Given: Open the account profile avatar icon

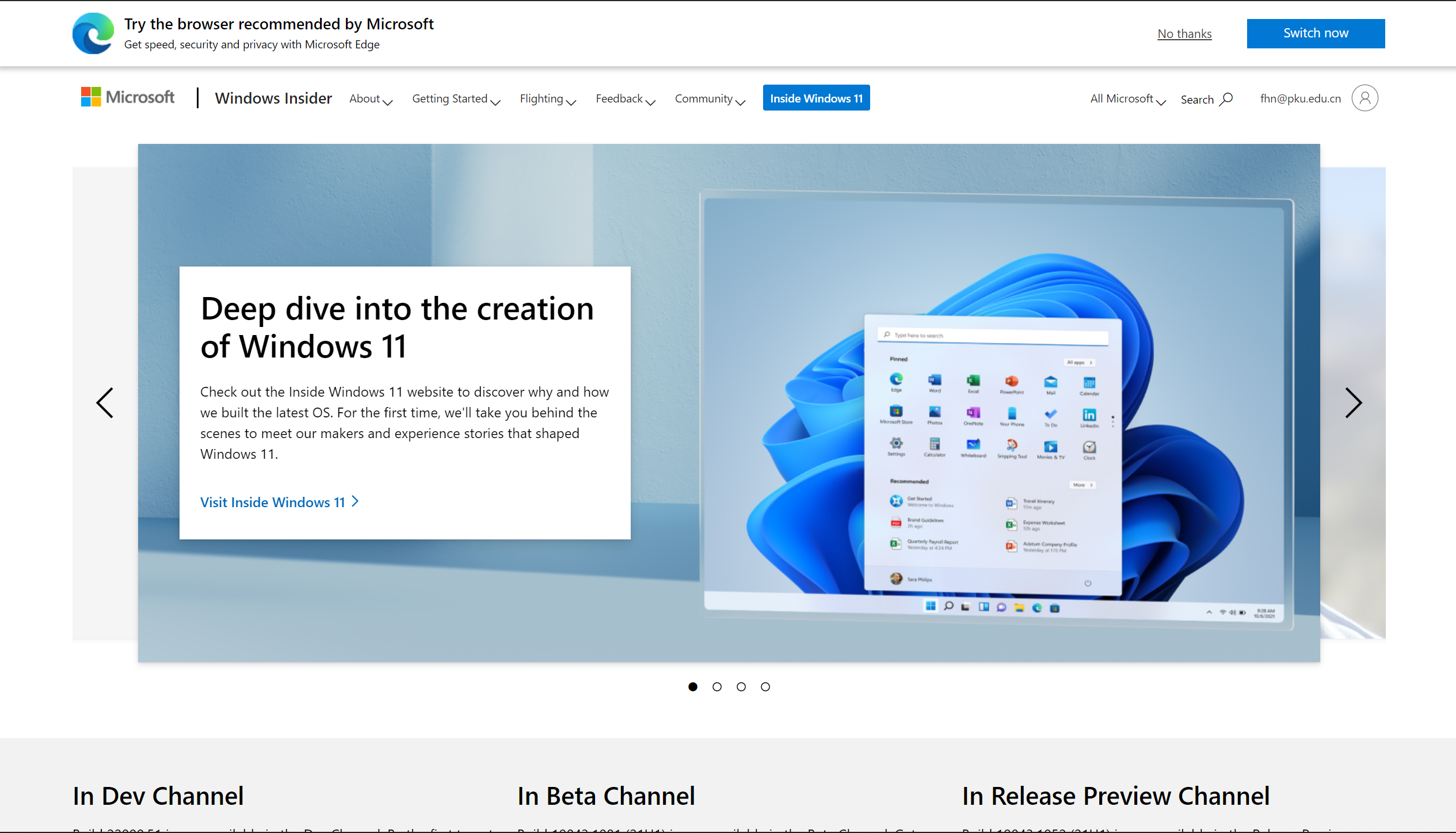Looking at the screenshot, I should [x=1364, y=98].
